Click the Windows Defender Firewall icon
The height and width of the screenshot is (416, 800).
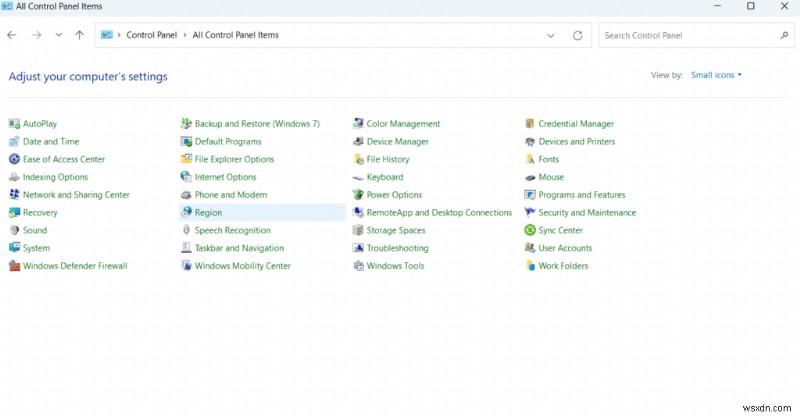pos(14,266)
